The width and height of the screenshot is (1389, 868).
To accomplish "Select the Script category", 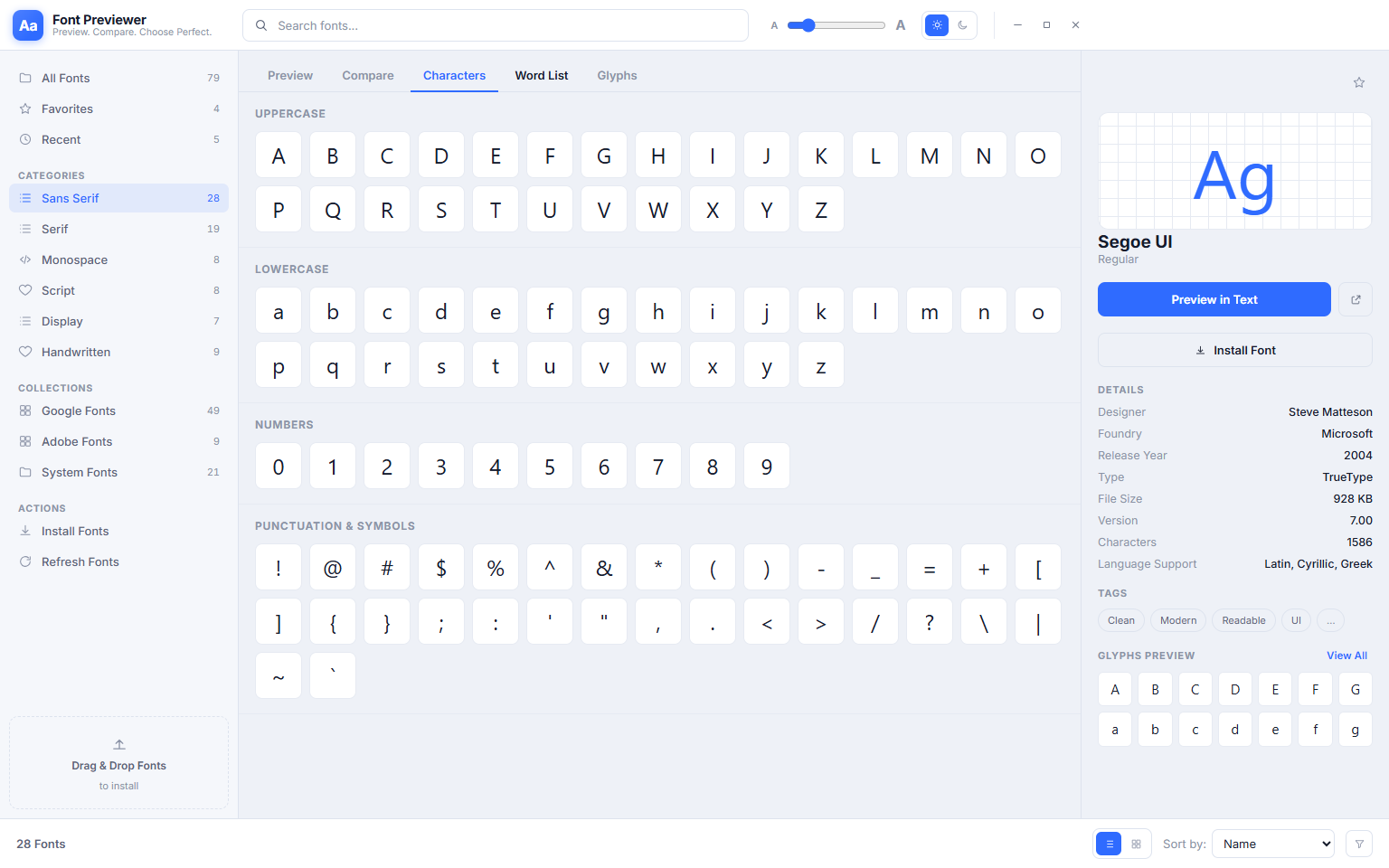I will [x=118, y=290].
